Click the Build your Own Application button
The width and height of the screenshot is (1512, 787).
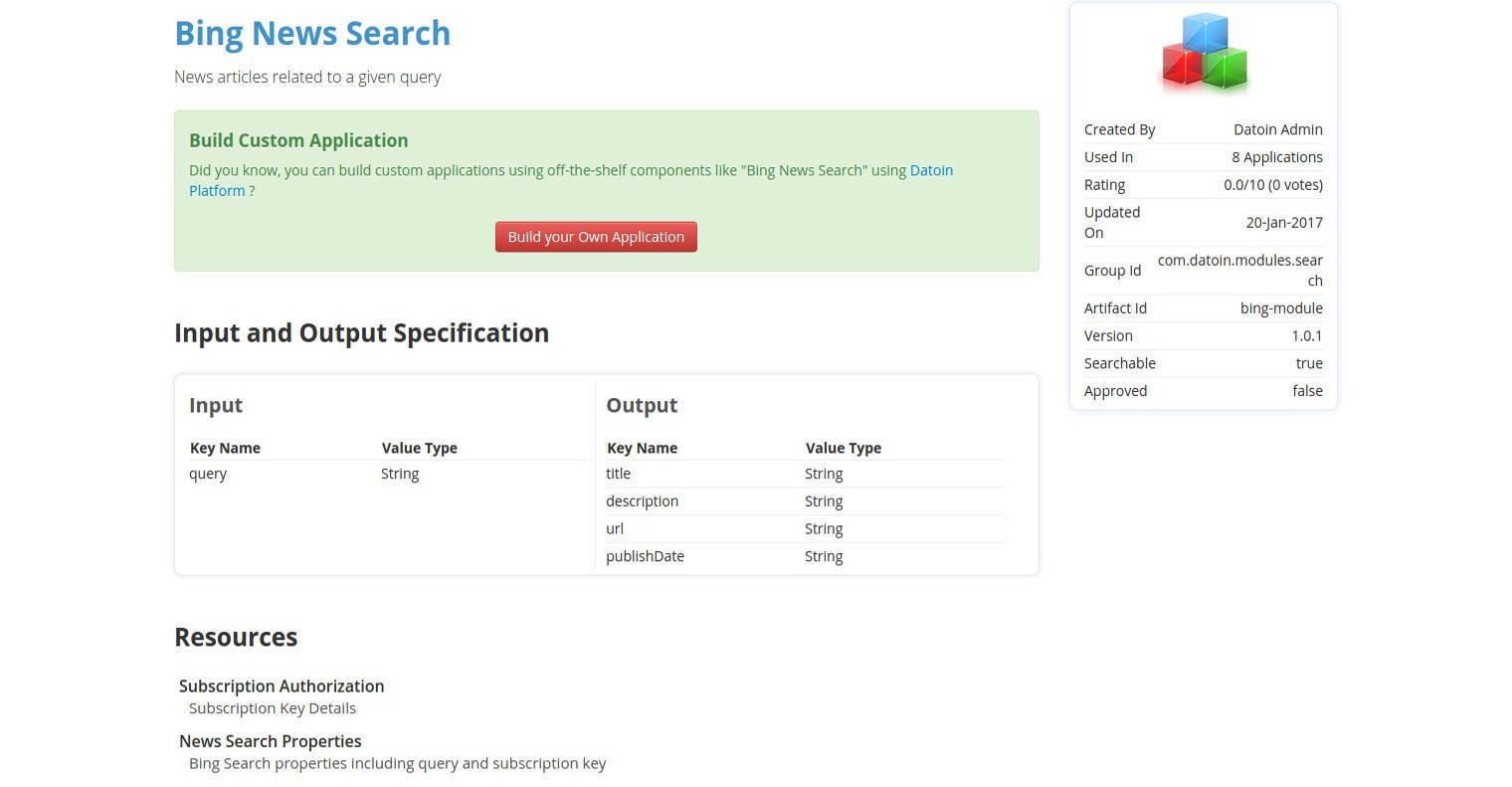point(596,237)
